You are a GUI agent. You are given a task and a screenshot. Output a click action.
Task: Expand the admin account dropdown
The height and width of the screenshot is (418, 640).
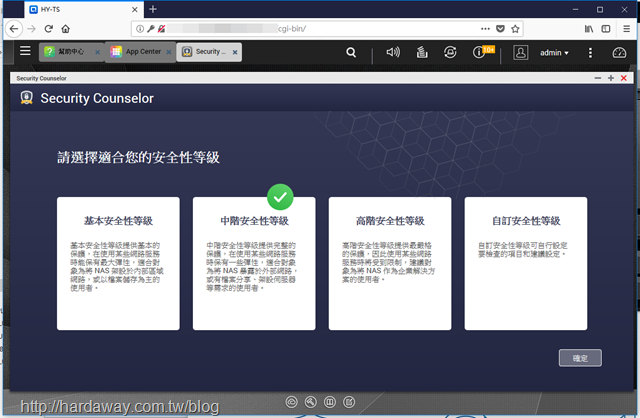point(554,53)
